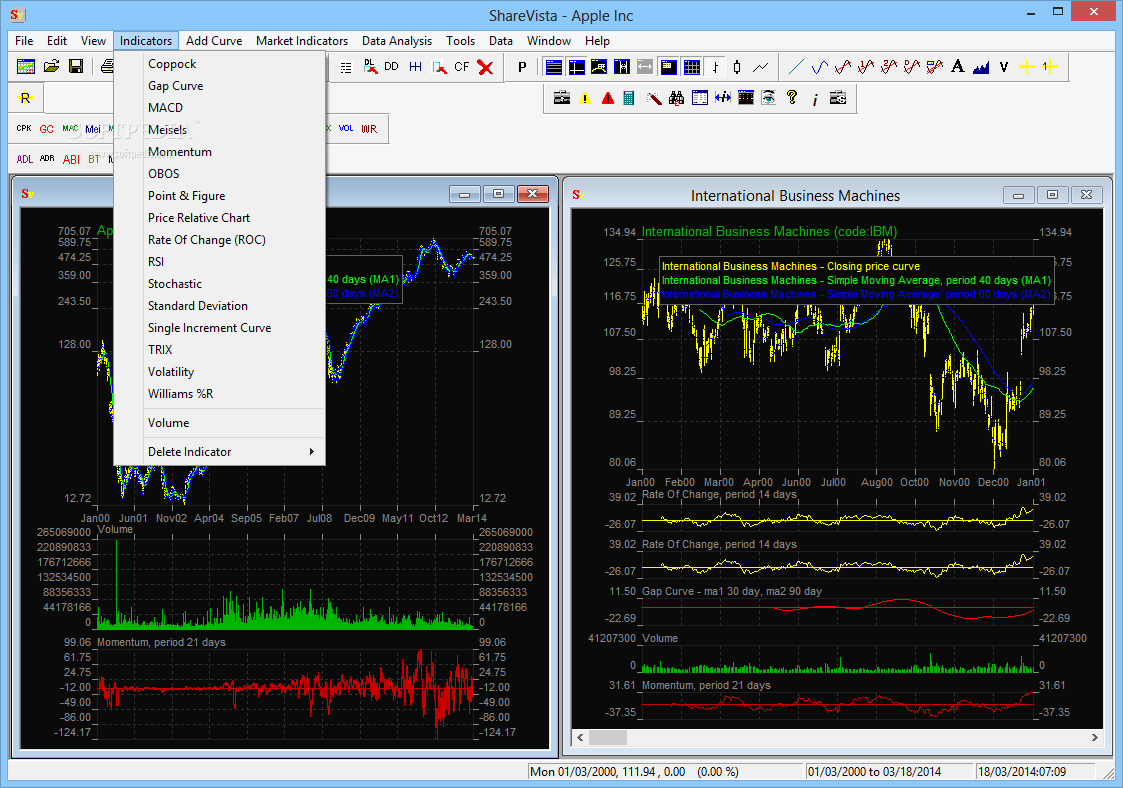Viewport: 1123px width, 788px height.
Task: Click the blue sine curve tool
Action: tap(819, 67)
